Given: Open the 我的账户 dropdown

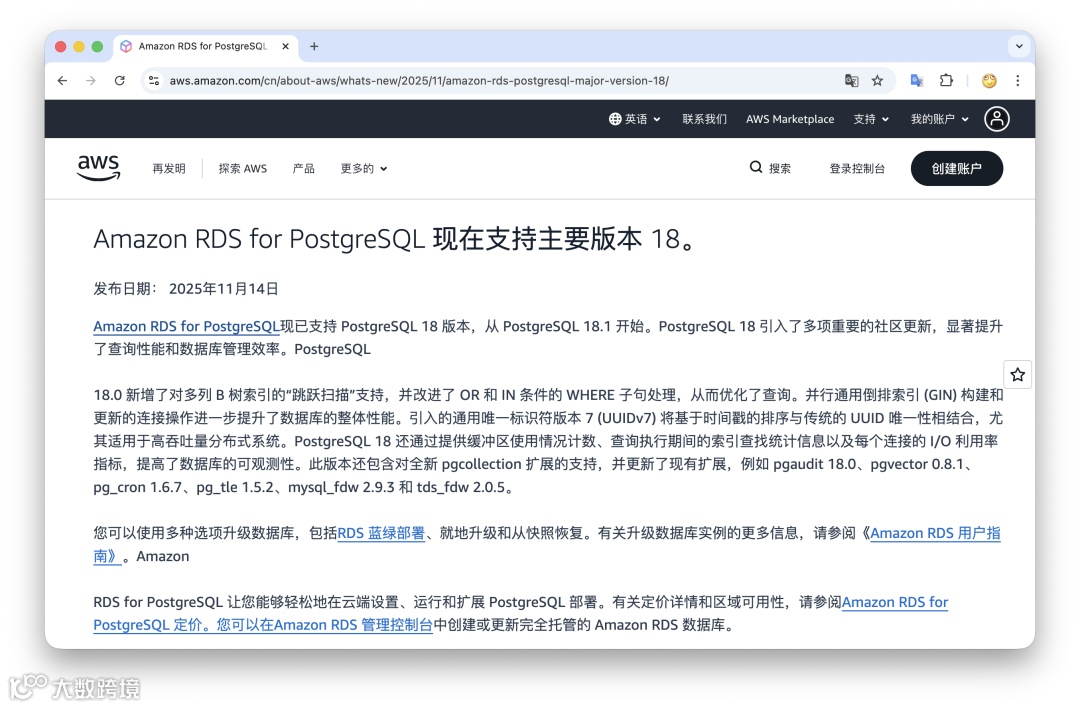Looking at the screenshot, I should tap(939, 119).
